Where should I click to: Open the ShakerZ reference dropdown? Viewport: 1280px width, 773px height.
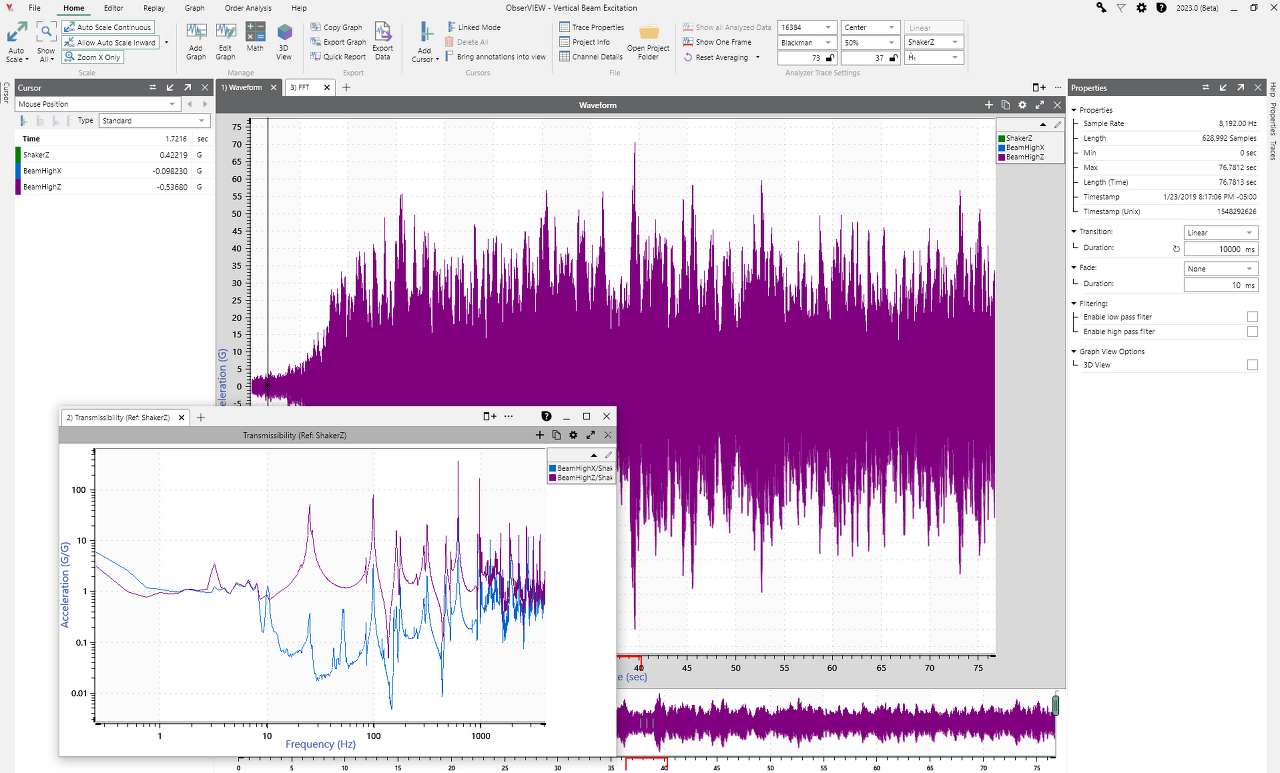click(x=934, y=43)
